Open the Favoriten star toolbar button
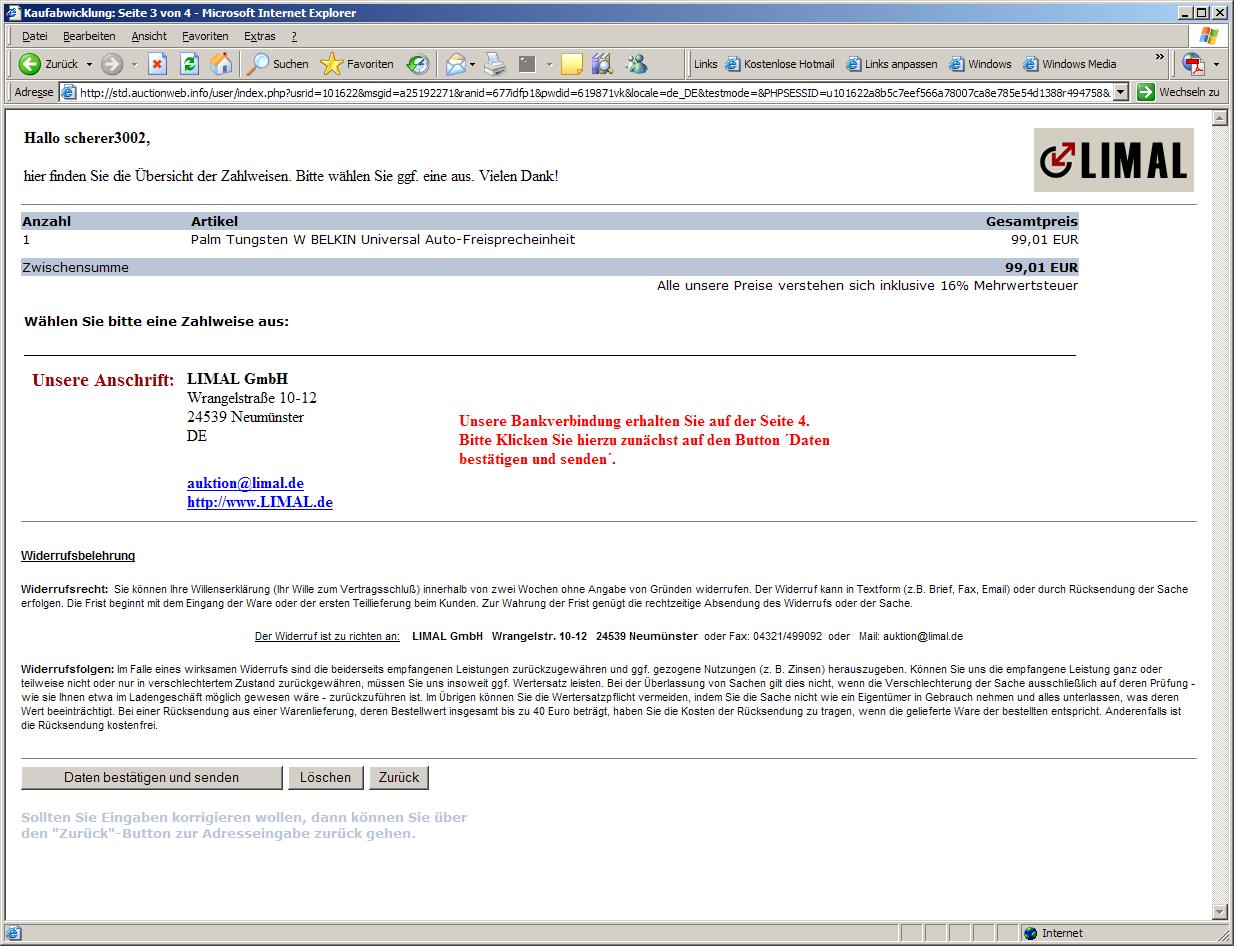Screen dimensions: 1234x946 [x=357, y=64]
